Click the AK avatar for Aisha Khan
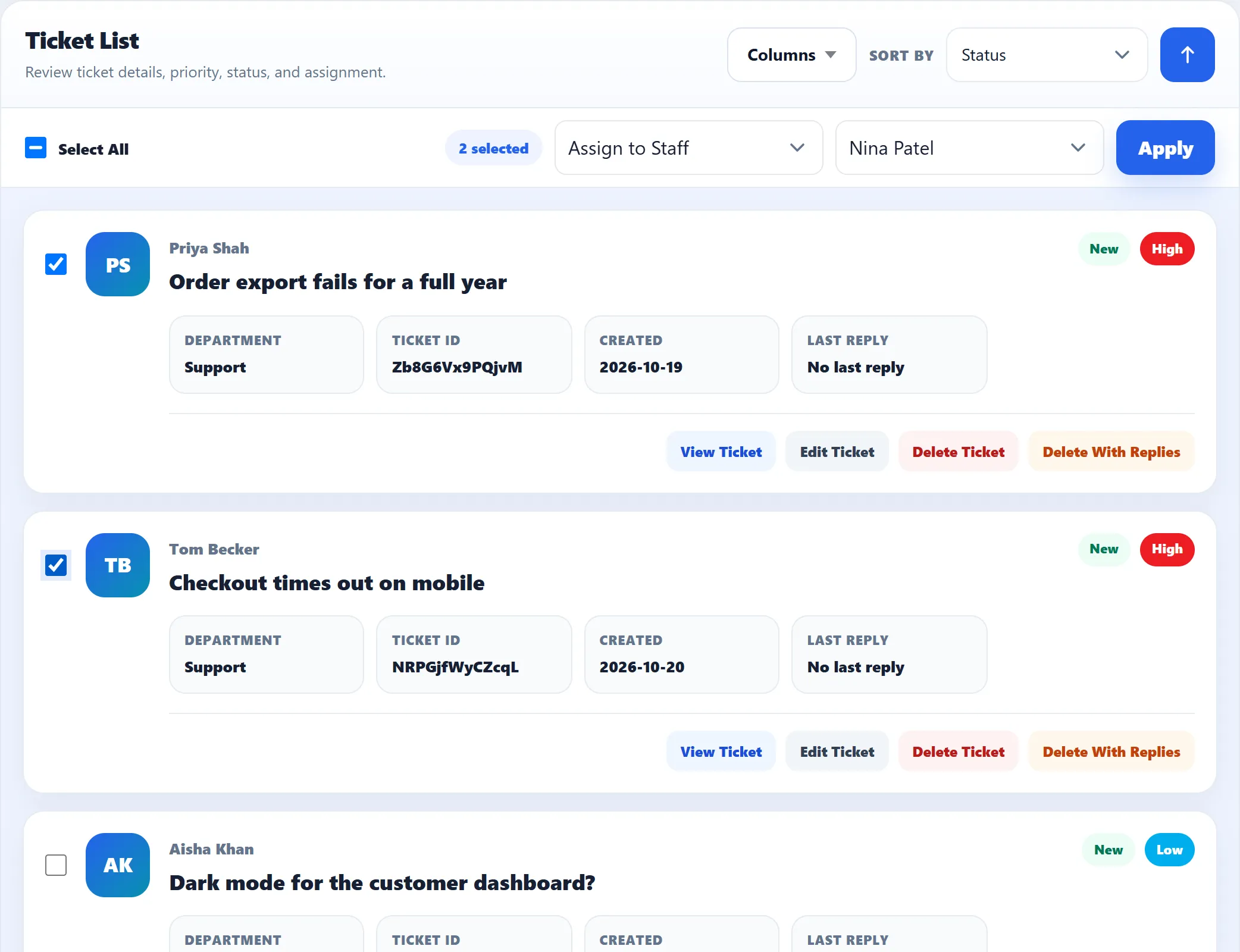The height and width of the screenshot is (952, 1240). tap(118, 865)
